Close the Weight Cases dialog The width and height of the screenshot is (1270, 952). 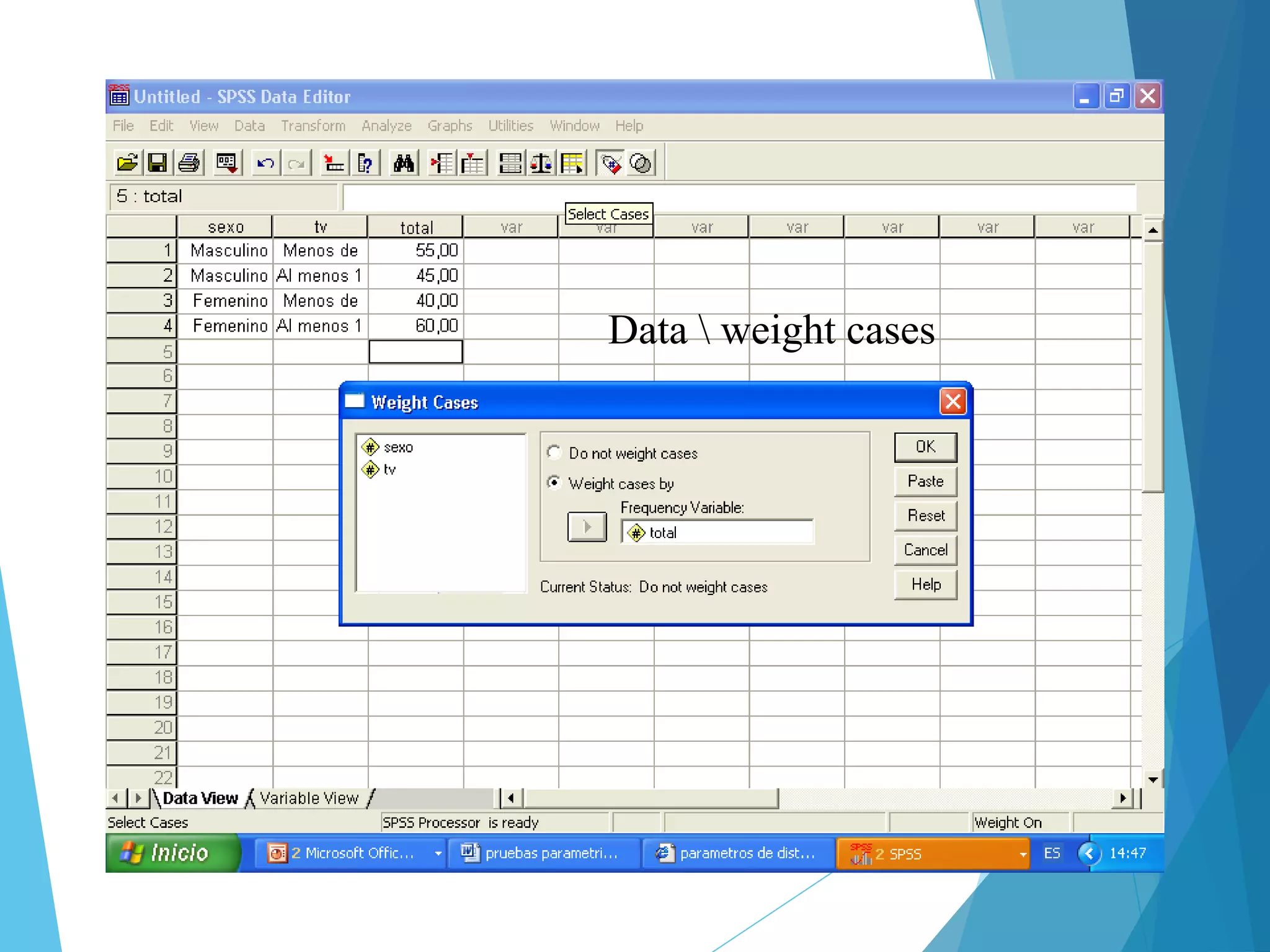(x=953, y=402)
